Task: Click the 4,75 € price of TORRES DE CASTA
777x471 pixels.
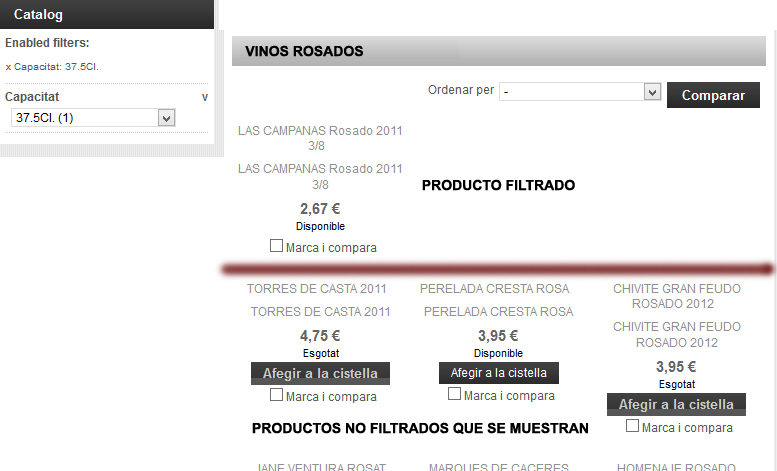Action: tap(320, 336)
